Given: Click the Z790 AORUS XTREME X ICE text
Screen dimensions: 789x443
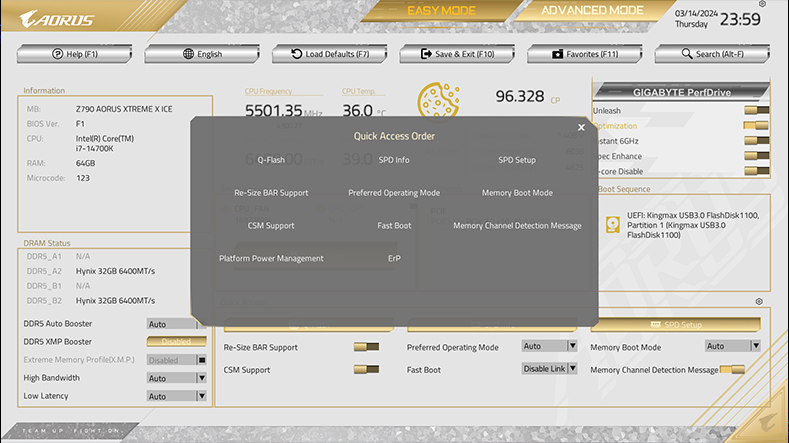Looking at the screenshot, I should 124,109.
